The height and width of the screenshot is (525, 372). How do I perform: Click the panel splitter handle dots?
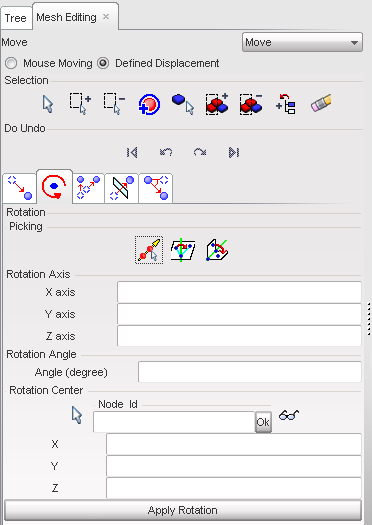click(x=369, y=319)
